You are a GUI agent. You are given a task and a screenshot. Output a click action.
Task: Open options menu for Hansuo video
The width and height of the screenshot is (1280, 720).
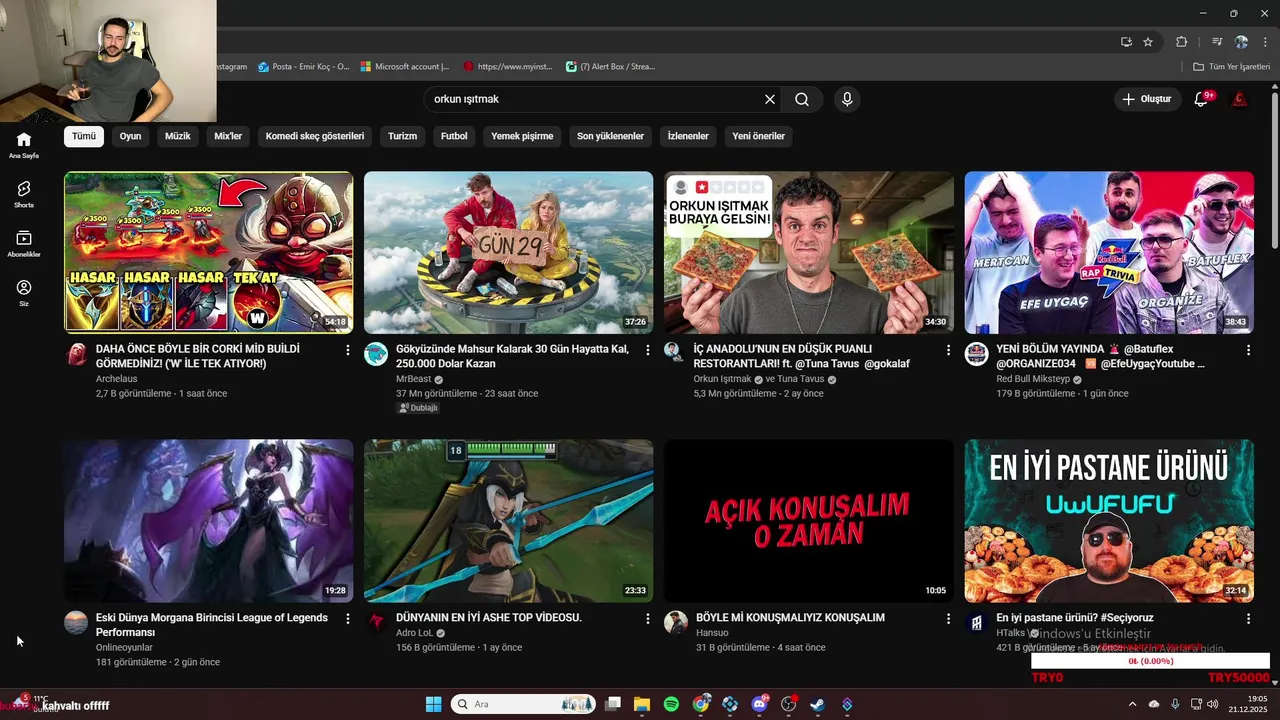point(948,619)
